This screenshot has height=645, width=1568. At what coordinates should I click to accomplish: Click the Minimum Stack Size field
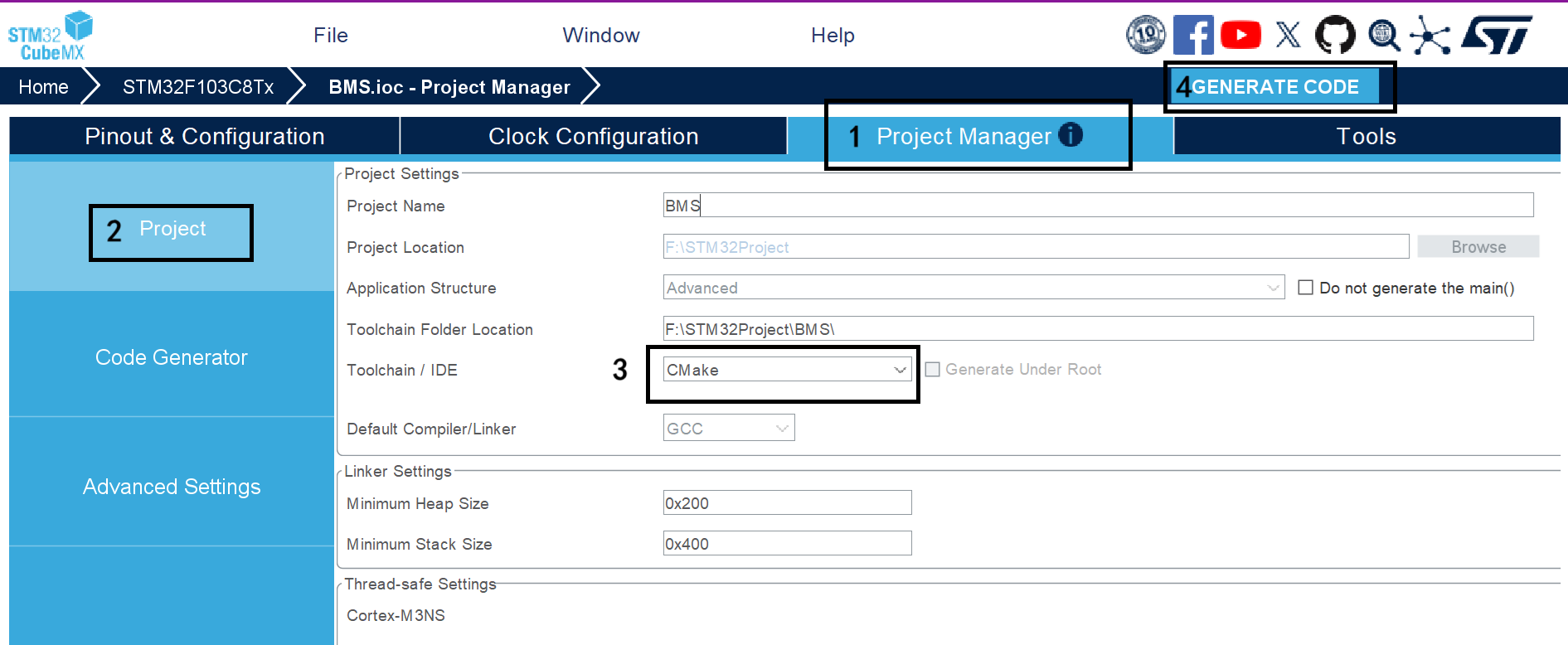coord(787,544)
